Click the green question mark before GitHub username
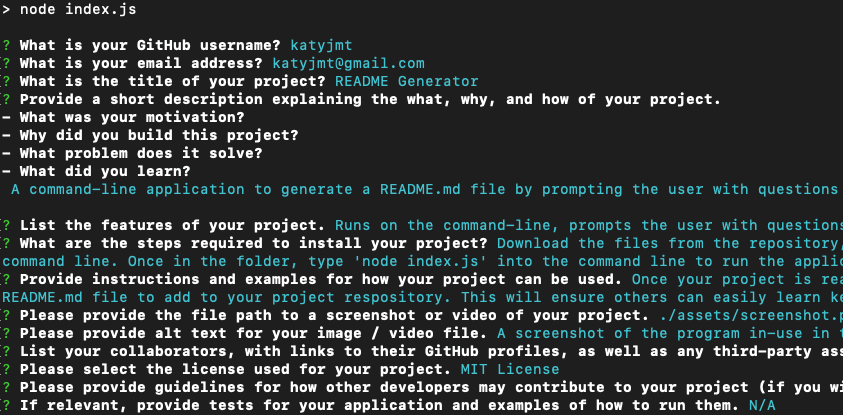The image size is (843, 415). pyautogui.click(x=6, y=46)
